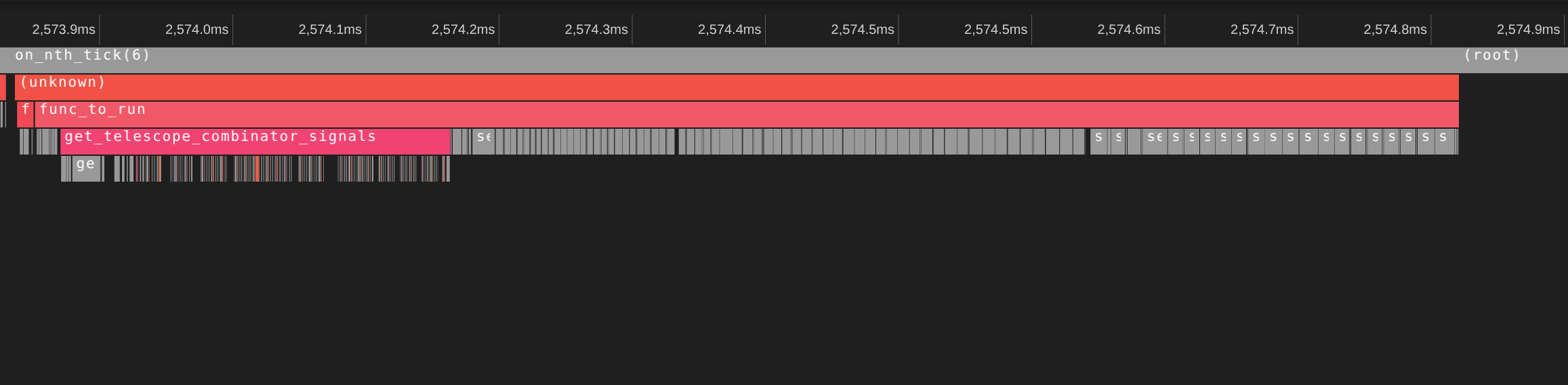The height and width of the screenshot is (385, 1568).
Task: Click the 2,574.9ms time label
Action: tap(1528, 30)
